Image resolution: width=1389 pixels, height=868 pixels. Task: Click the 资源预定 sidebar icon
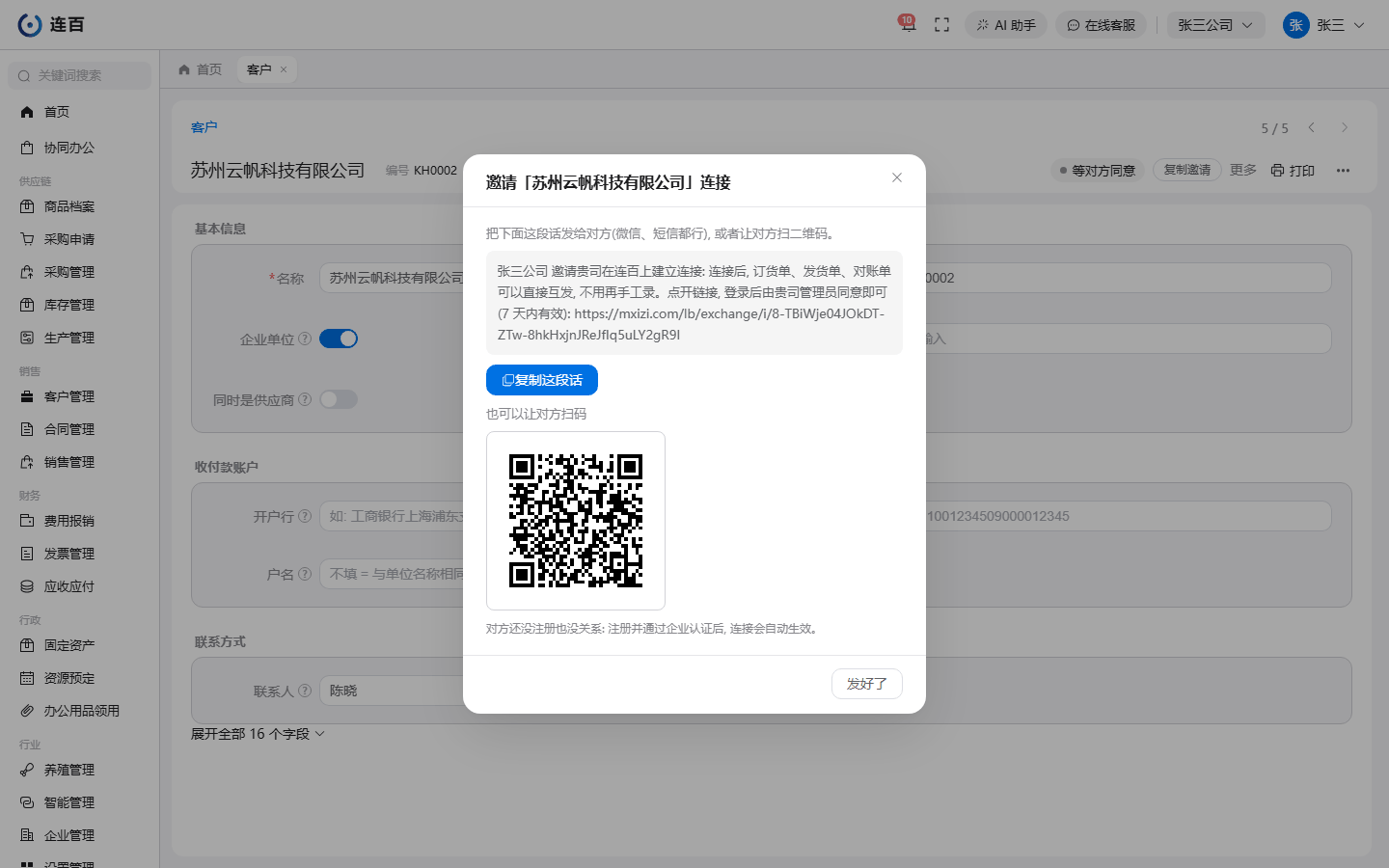pyautogui.click(x=27, y=678)
